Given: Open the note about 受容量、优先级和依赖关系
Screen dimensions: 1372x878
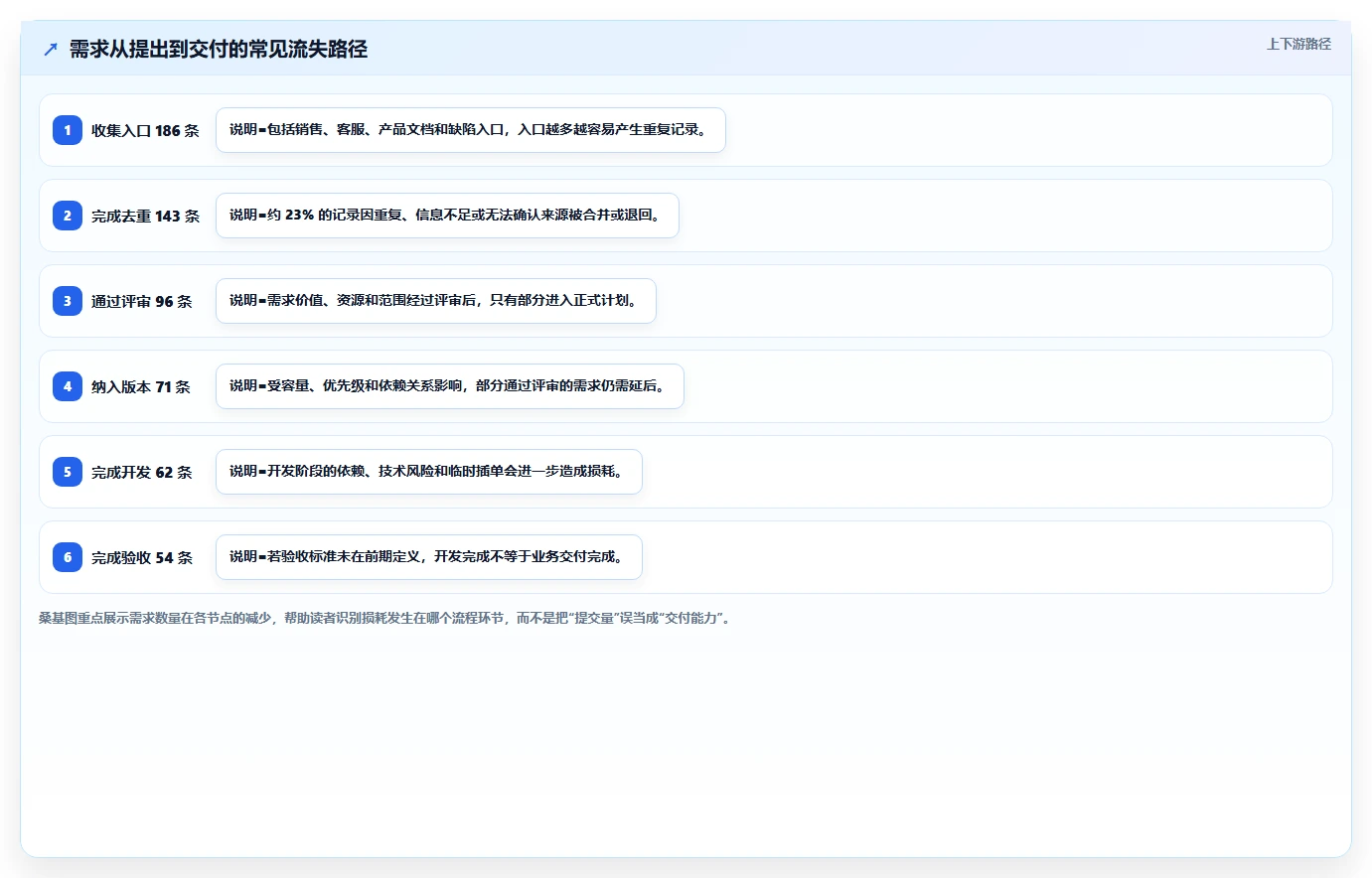Looking at the screenshot, I should (x=450, y=386).
